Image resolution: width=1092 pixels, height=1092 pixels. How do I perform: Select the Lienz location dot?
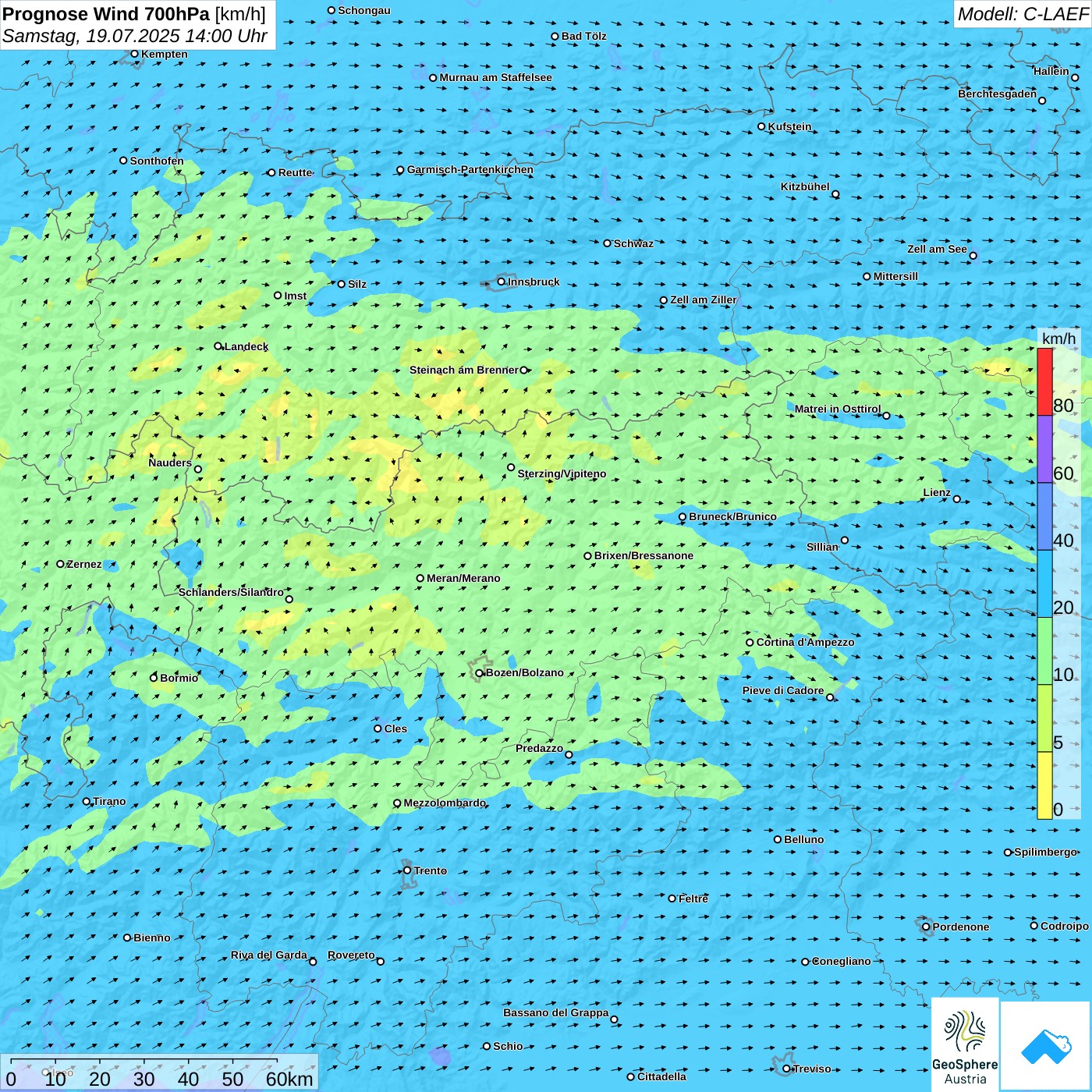click(957, 499)
